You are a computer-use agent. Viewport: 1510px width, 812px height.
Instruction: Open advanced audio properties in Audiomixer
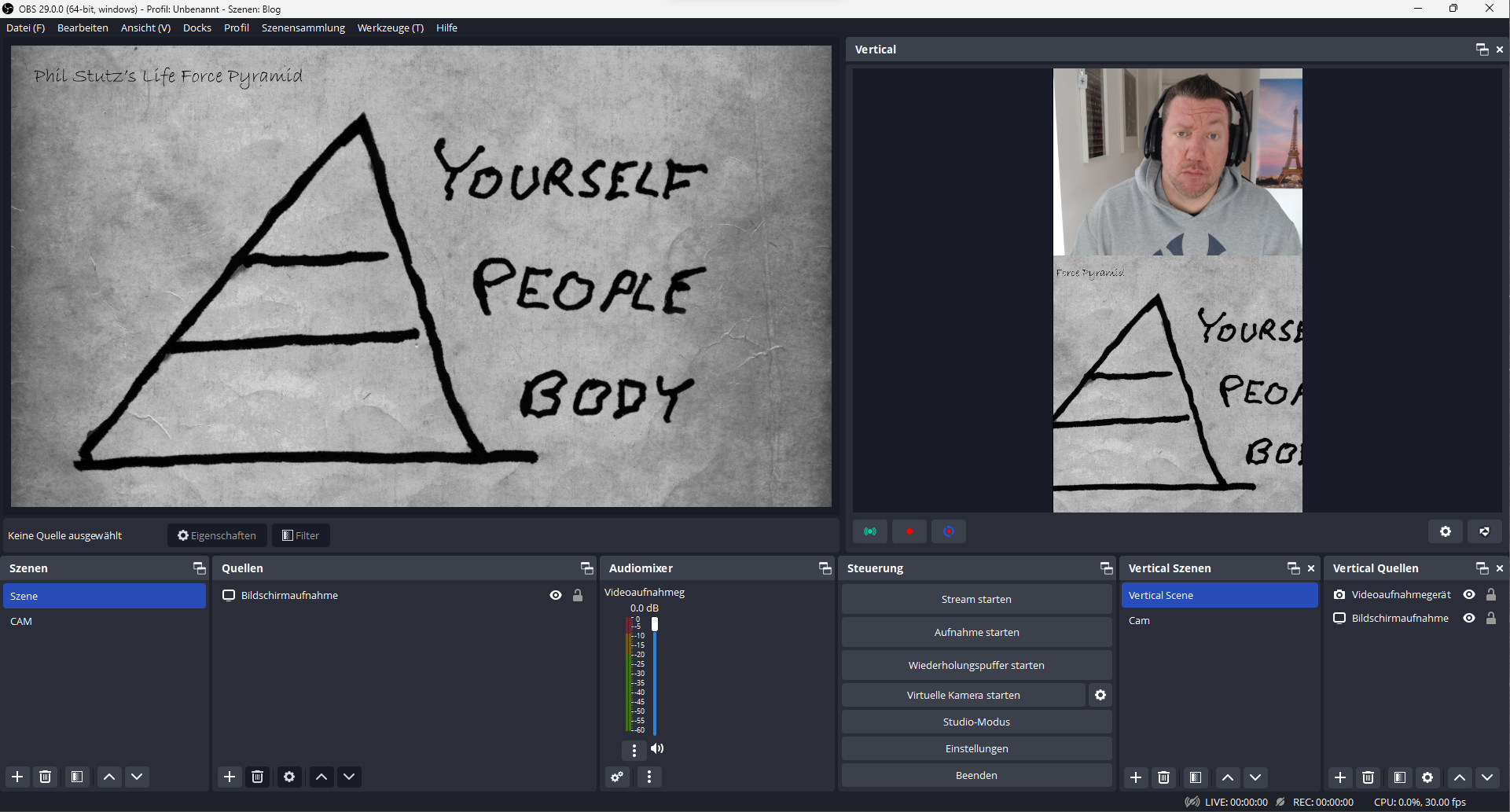click(x=618, y=777)
